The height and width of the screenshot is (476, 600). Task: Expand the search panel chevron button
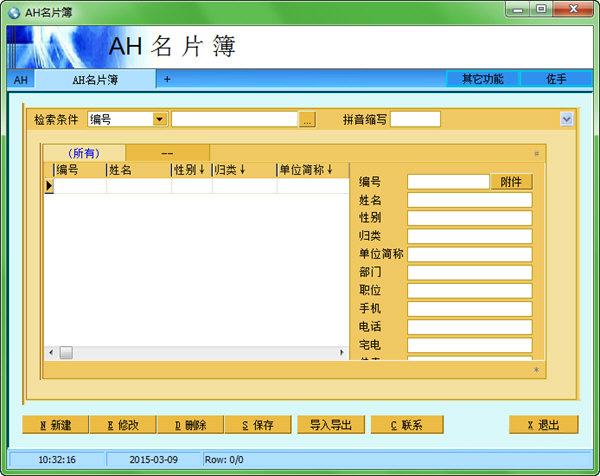tap(567, 119)
